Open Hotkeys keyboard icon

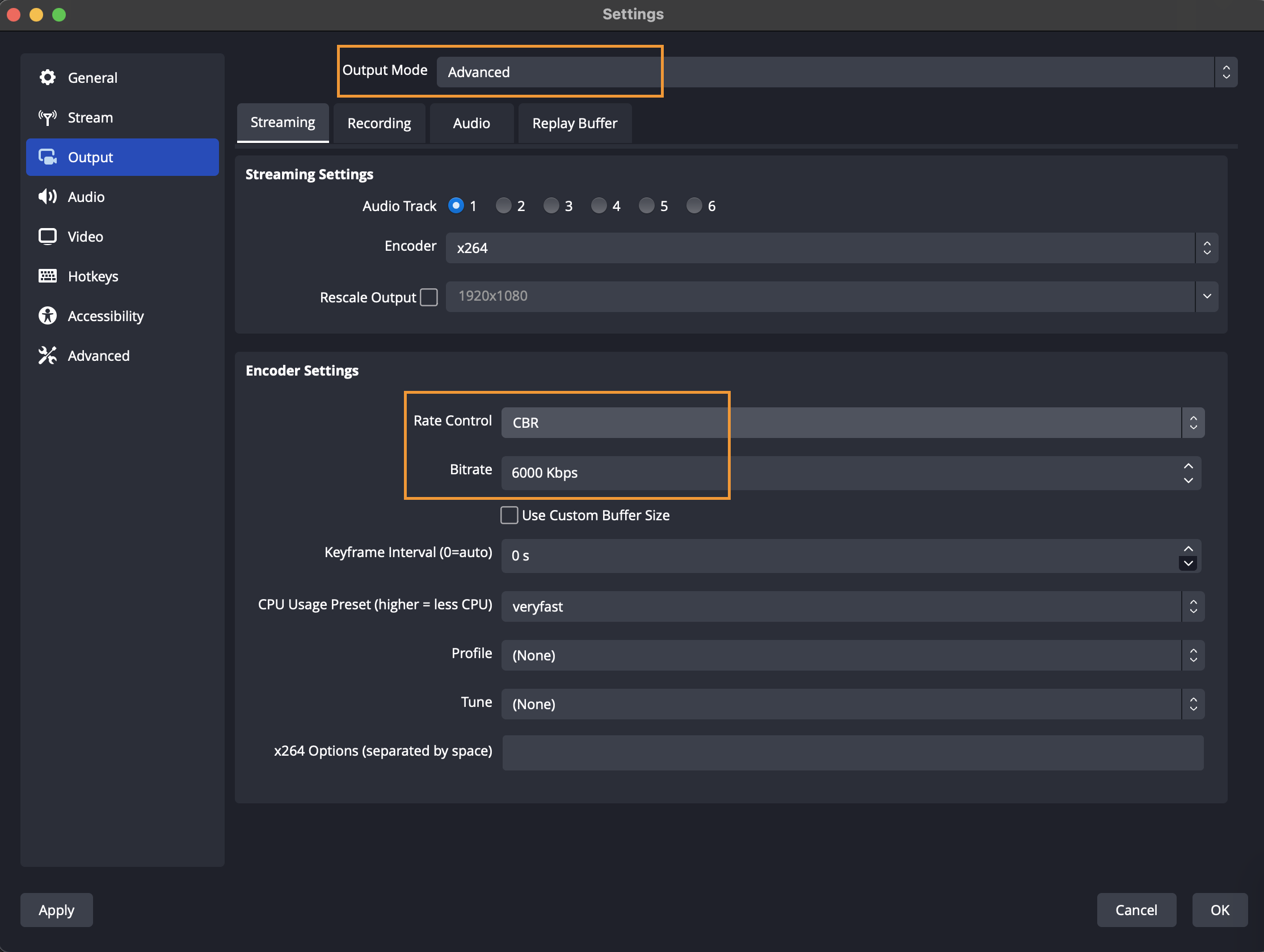[48, 276]
